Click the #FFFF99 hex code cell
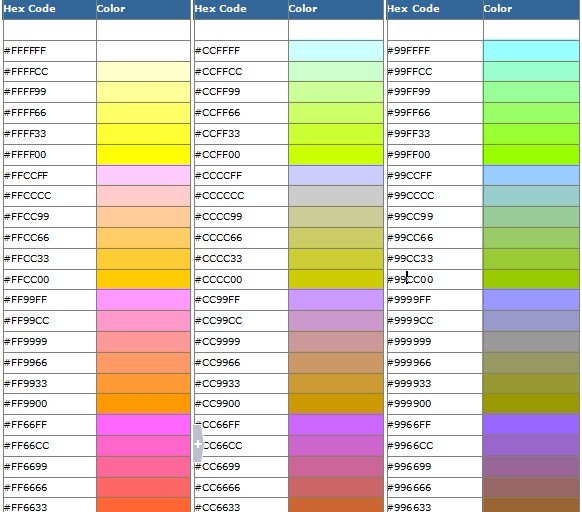The image size is (582, 512). point(50,92)
